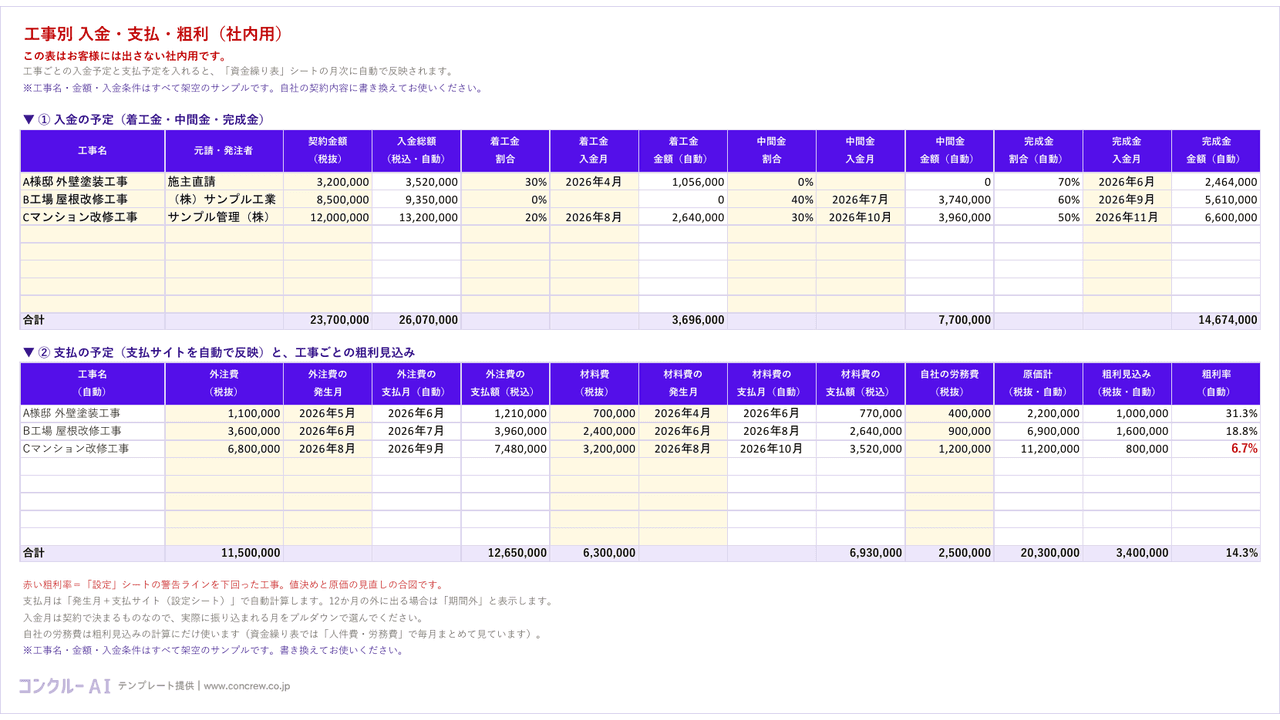Click total contract amount 23,700,000
The height and width of the screenshot is (720, 1280).
point(328,320)
